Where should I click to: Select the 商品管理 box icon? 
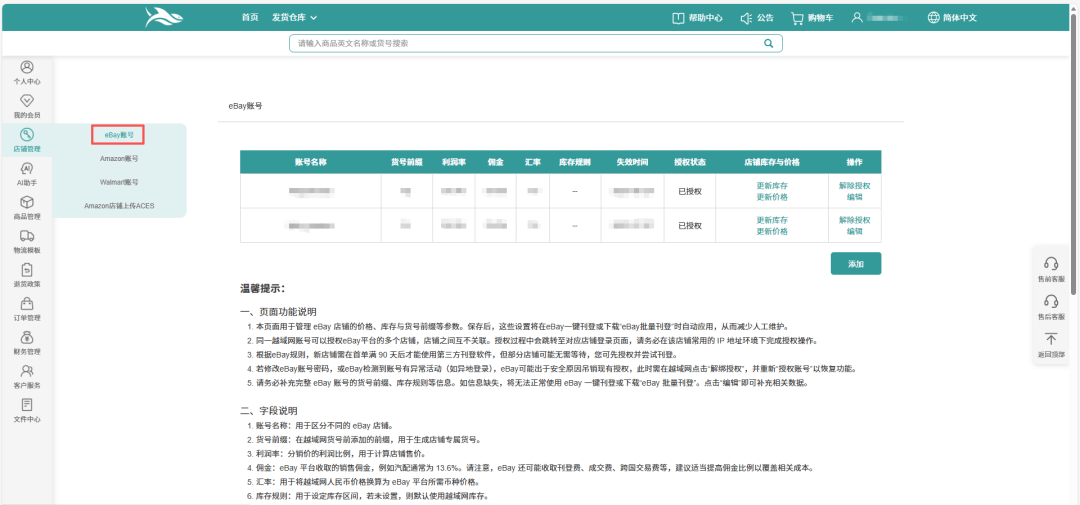point(27,203)
